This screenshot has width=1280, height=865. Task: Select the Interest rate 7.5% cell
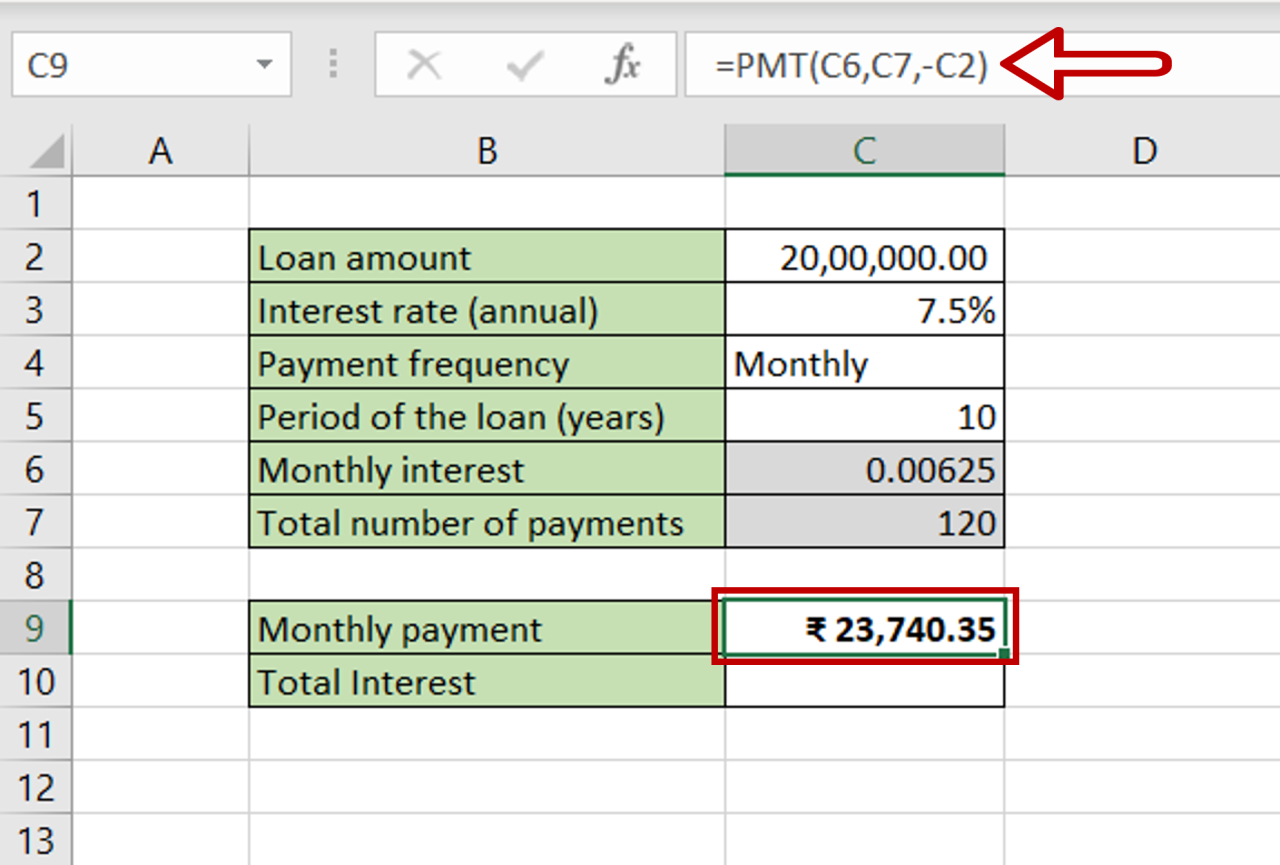pyautogui.click(x=864, y=310)
